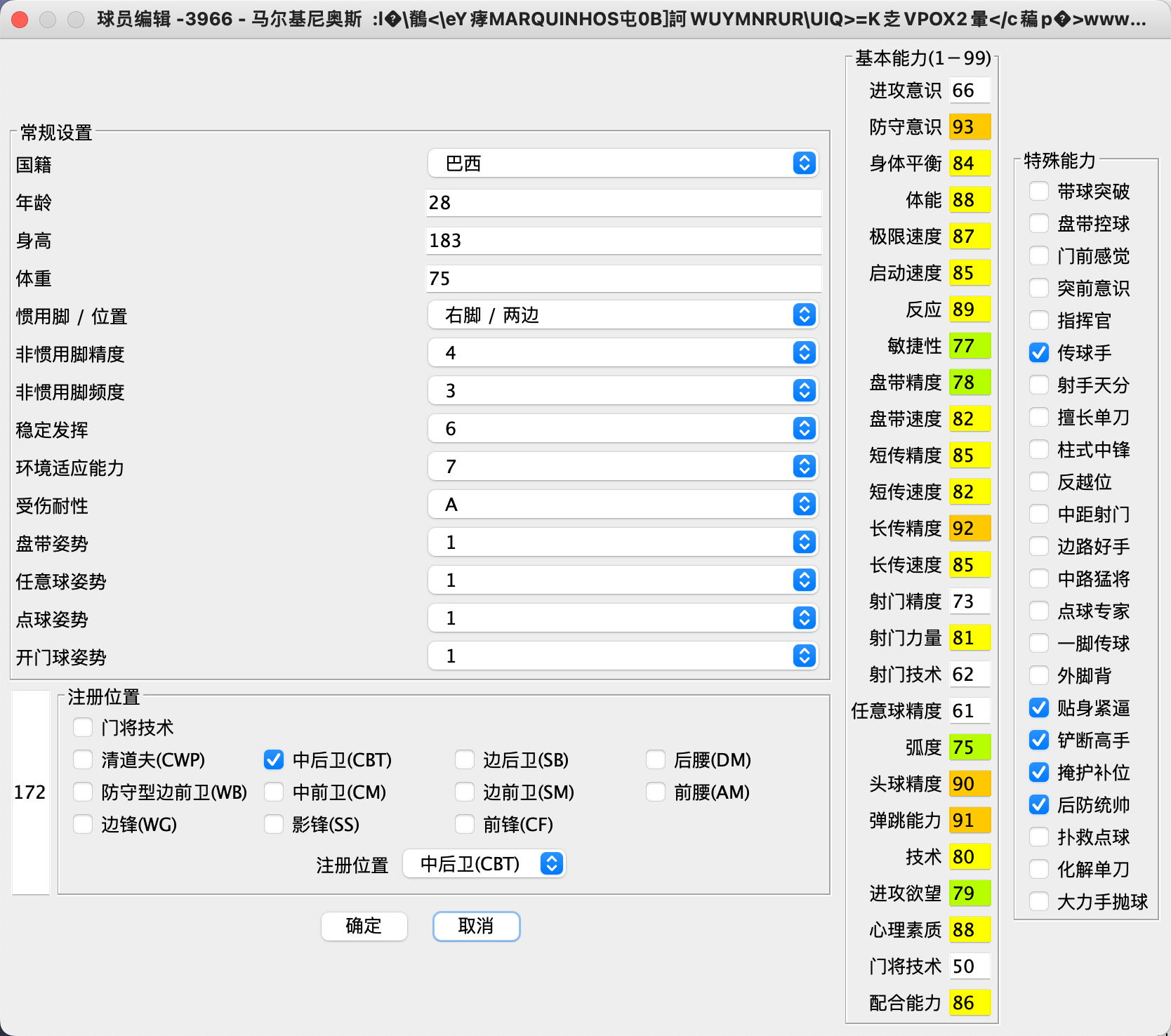The height and width of the screenshot is (1036, 1171).
Task: Open the 受伤耐性 dropdown
Action: pos(623,505)
